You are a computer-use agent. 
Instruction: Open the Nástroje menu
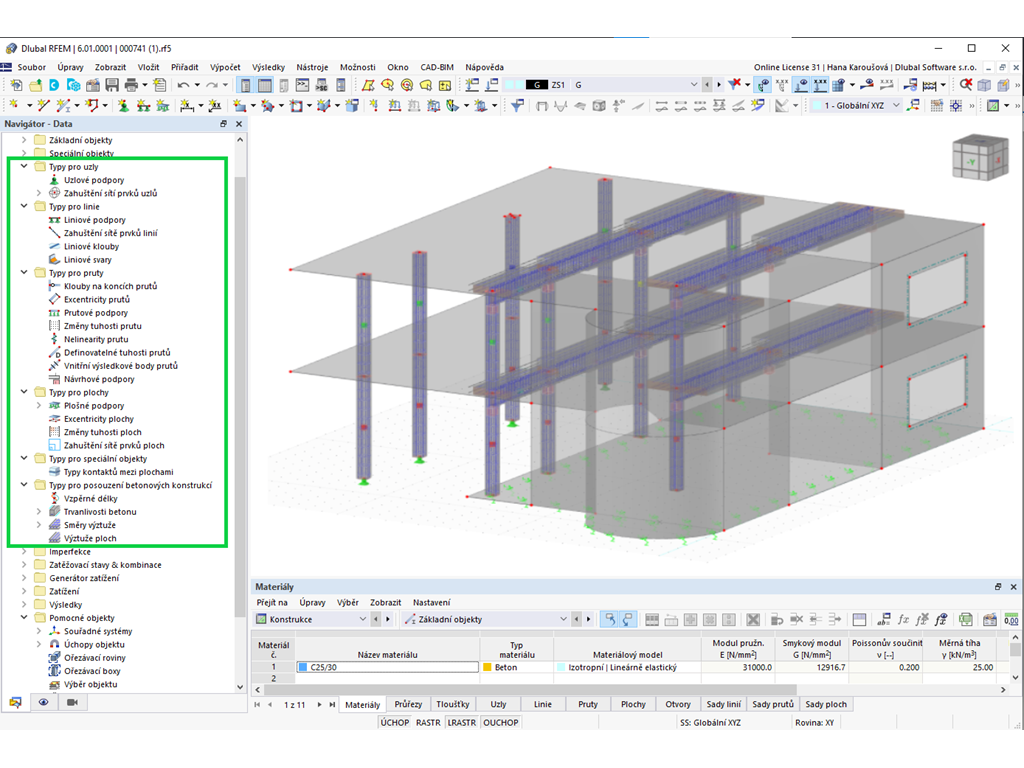pos(312,67)
